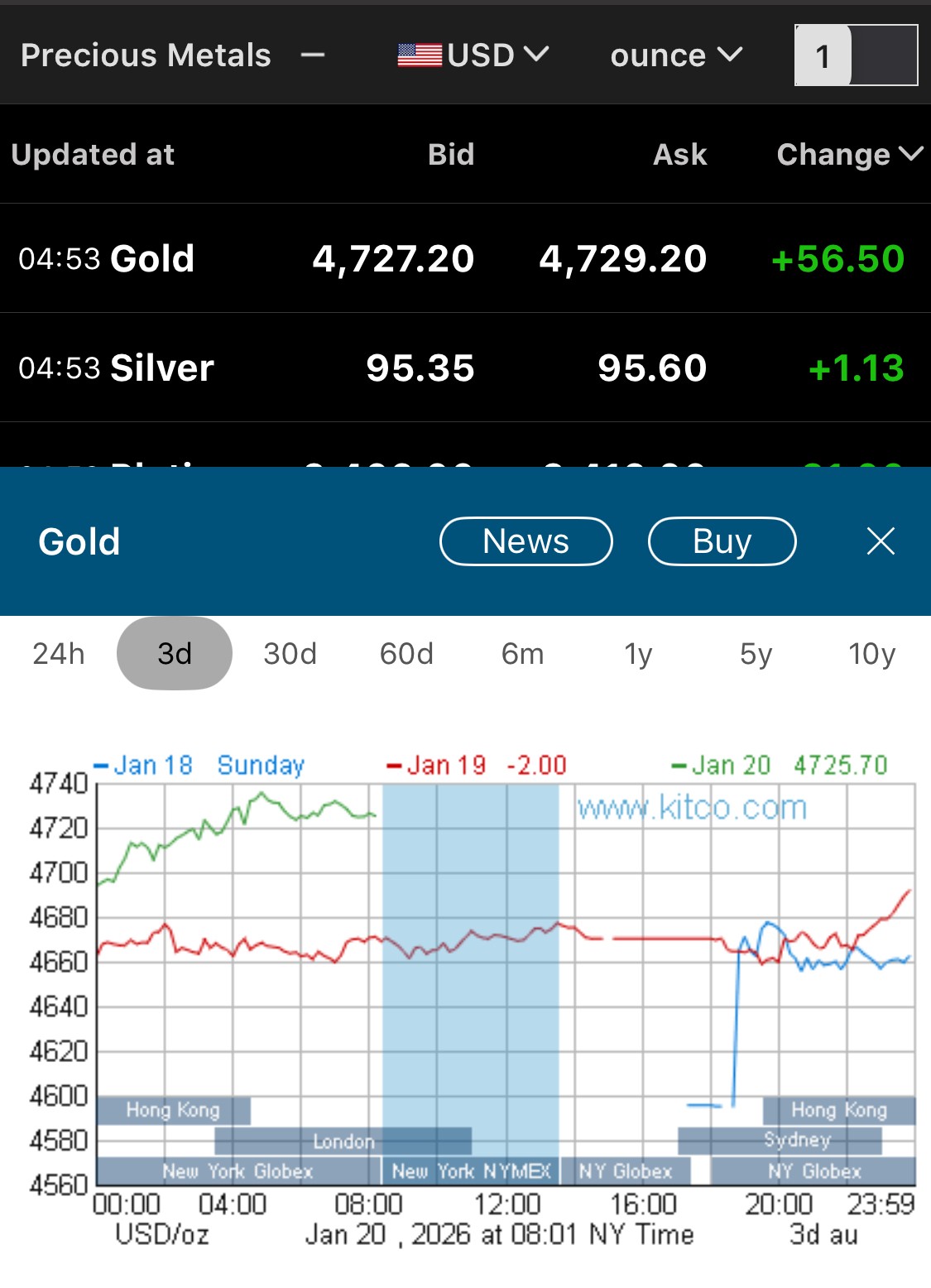The height and width of the screenshot is (1288, 931).
Task: View the 5y gold chart
Action: 756,654
